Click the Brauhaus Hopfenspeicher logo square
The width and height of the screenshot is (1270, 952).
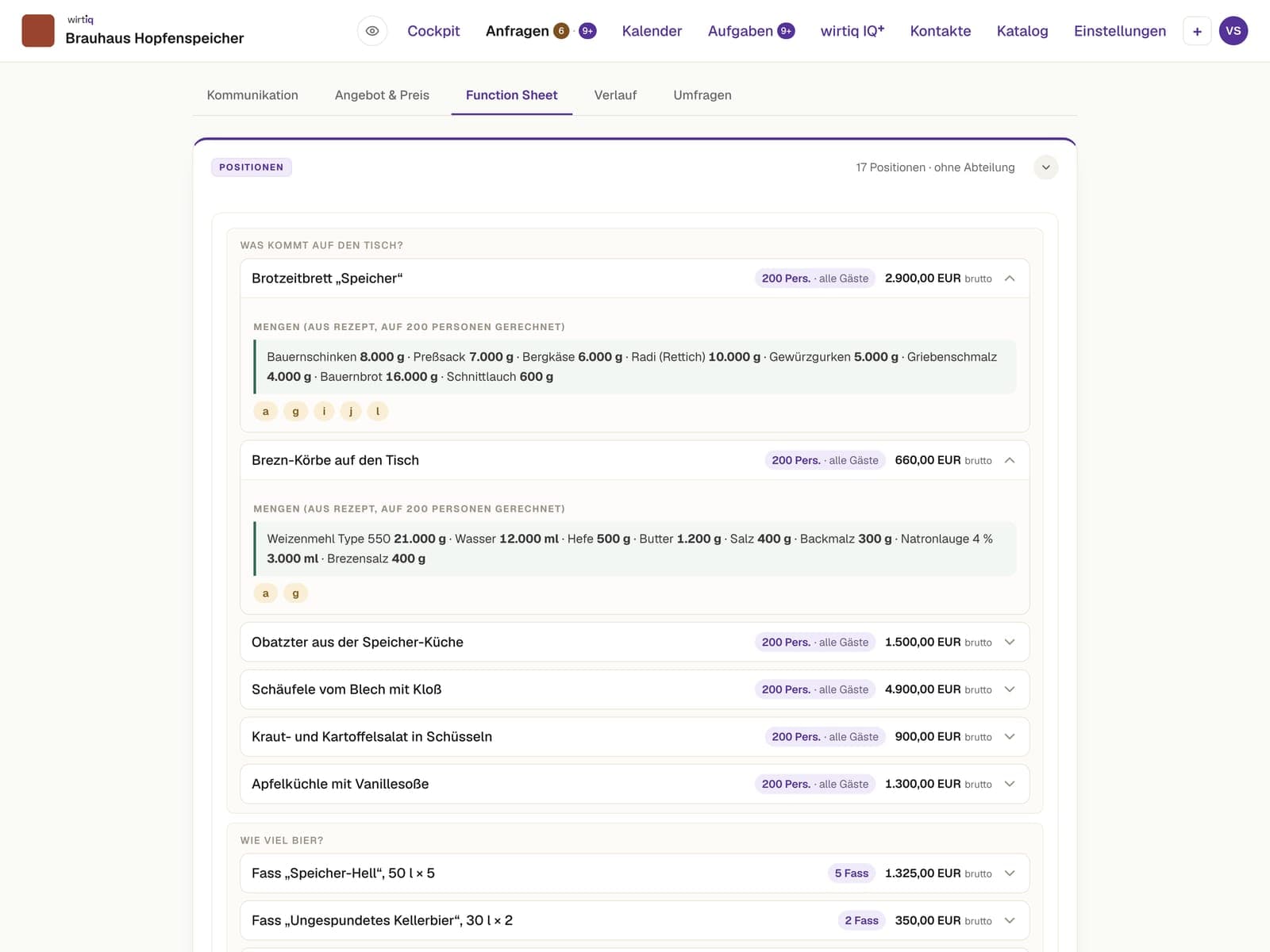pyautogui.click(x=38, y=31)
